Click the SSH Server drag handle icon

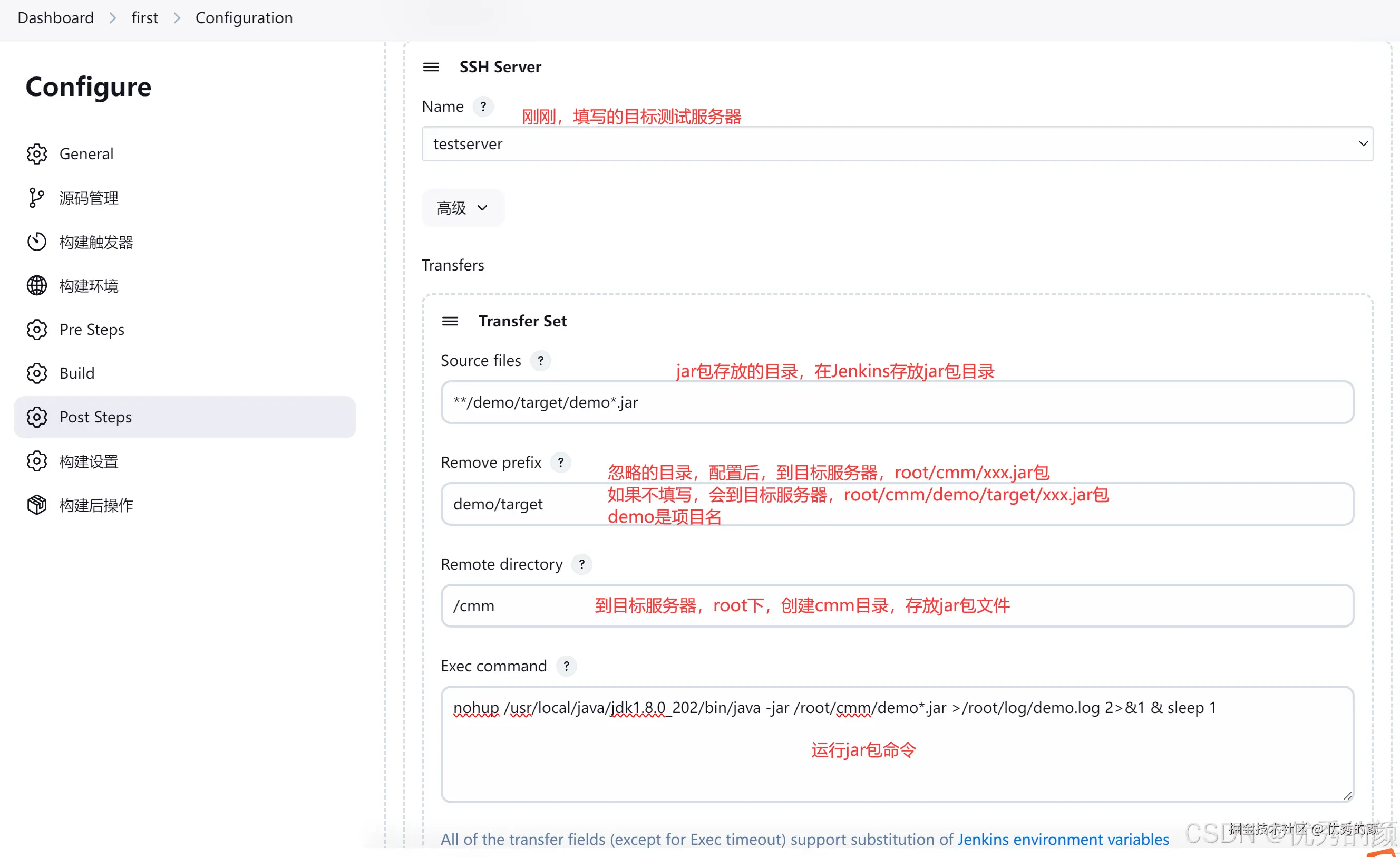pyautogui.click(x=431, y=67)
